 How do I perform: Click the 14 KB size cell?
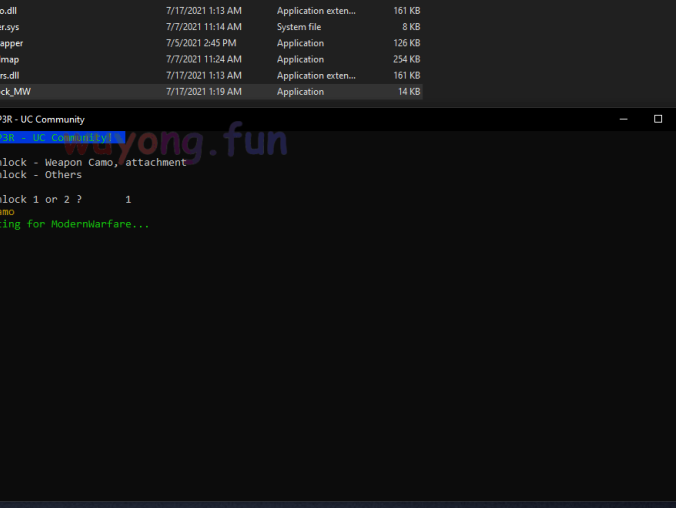[408, 92]
